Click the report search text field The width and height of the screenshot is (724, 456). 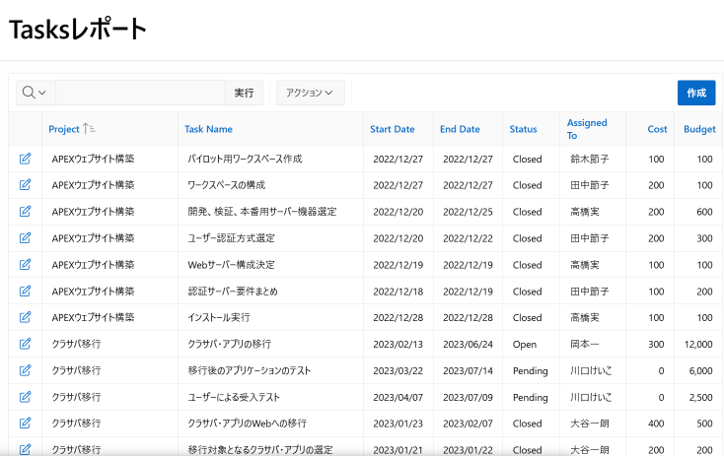[x=140, y=93]
